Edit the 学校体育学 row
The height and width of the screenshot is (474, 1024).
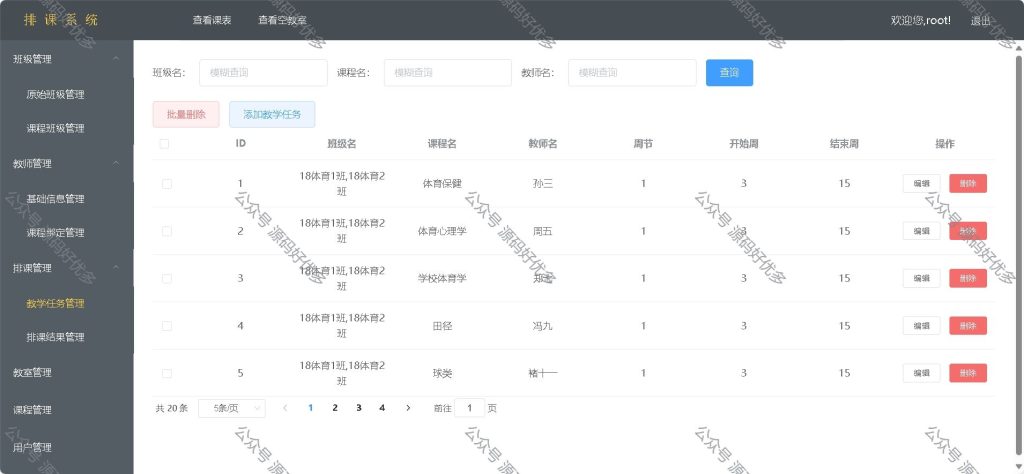(x=921, y=278)
